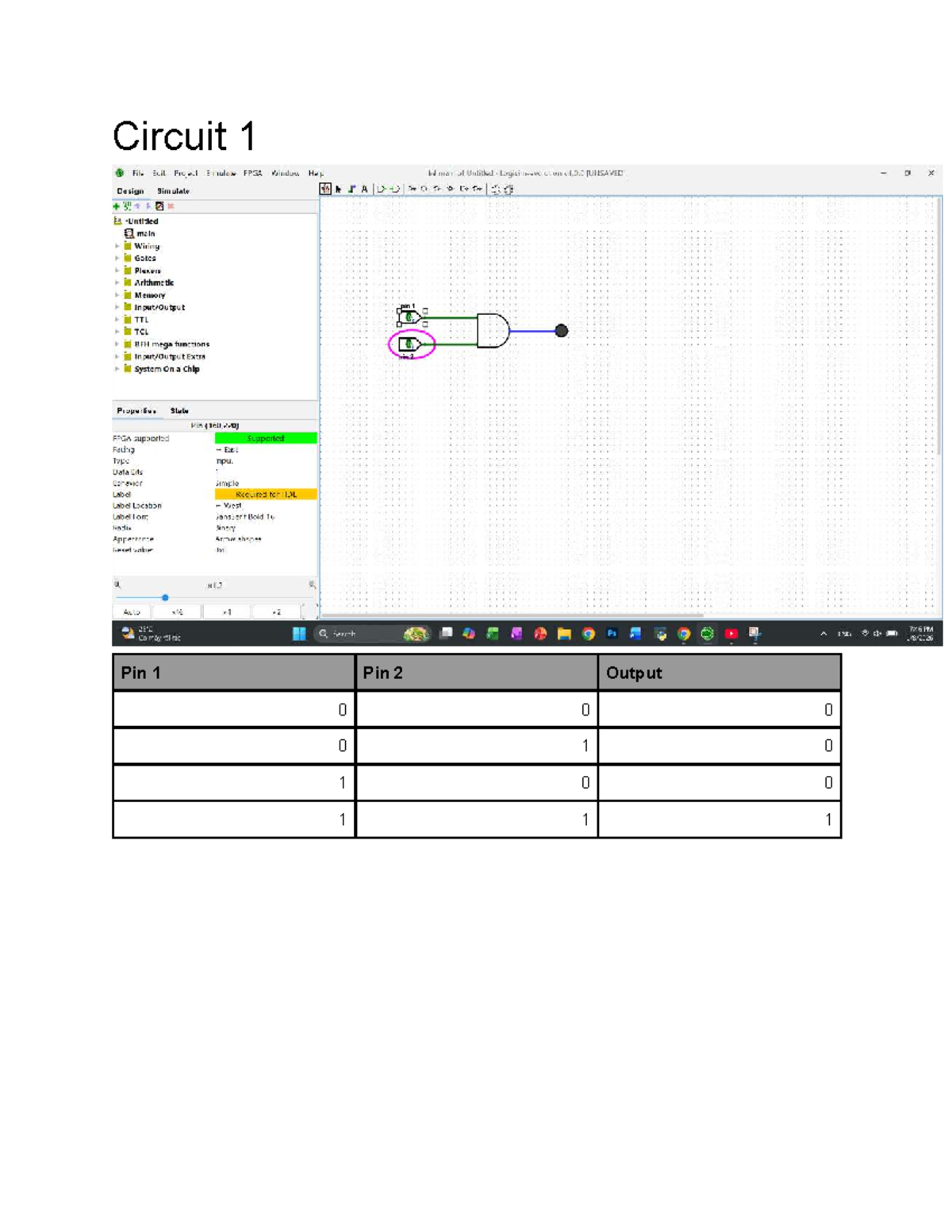
Task: Select the System On a Chip library
Action: pos(167,369)
